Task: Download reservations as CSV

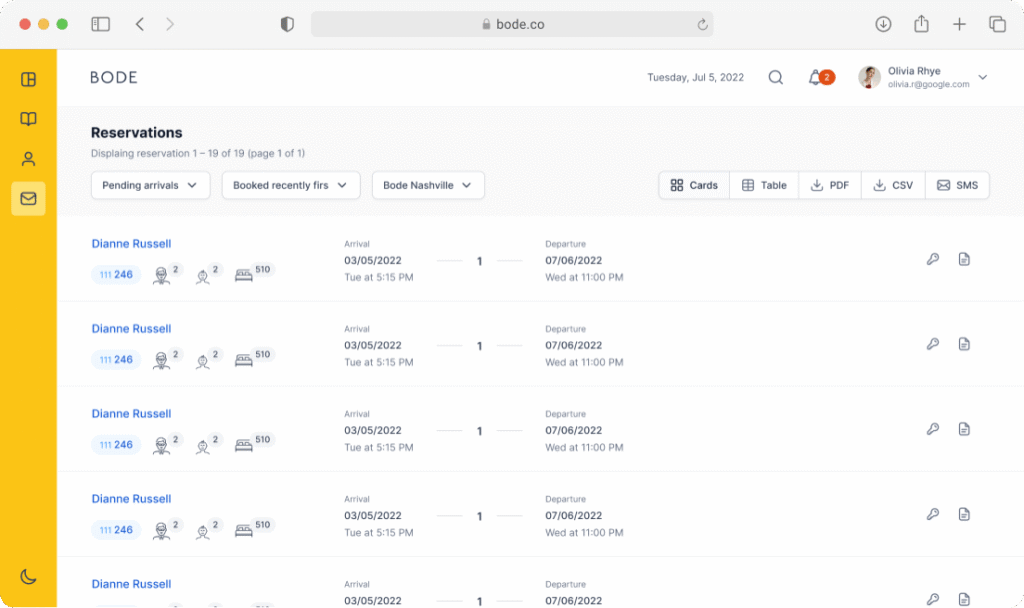Action: 893,185
